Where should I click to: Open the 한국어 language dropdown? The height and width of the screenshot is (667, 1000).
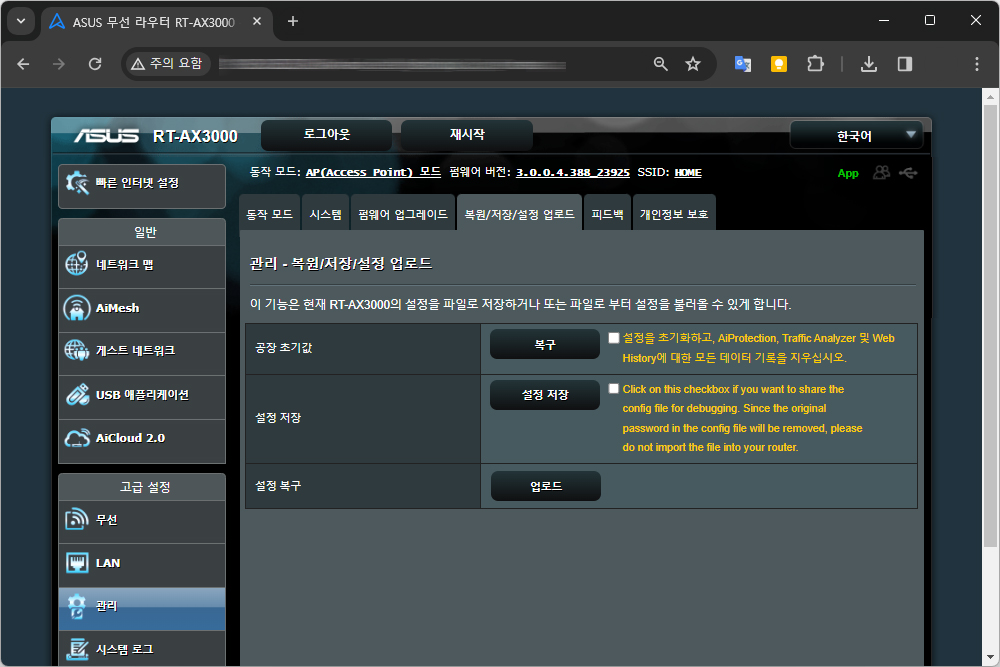(857, 135)
